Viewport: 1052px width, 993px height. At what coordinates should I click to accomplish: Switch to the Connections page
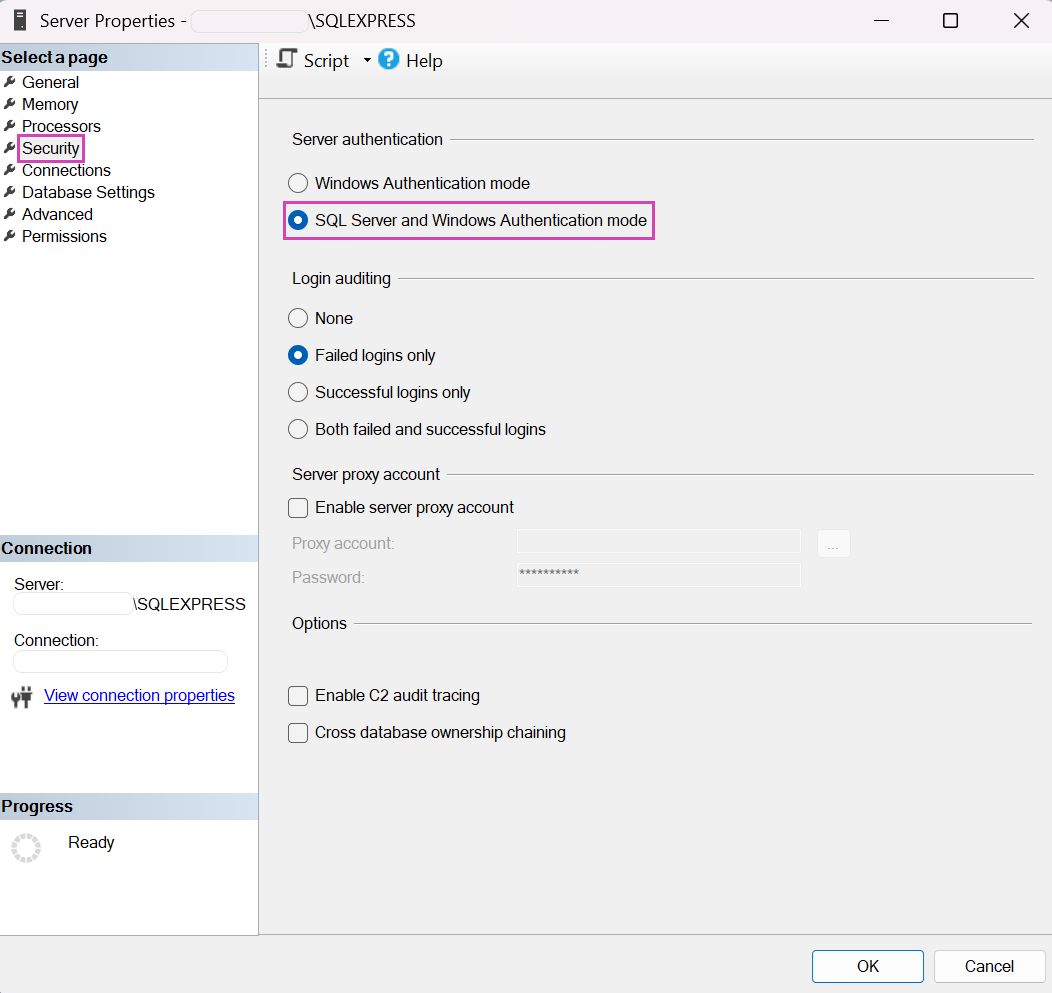click(x=66, y=170)
